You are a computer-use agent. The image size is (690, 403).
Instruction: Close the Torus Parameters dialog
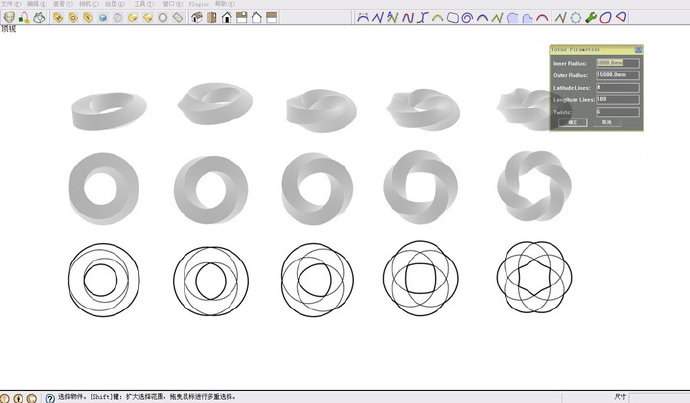639,50
